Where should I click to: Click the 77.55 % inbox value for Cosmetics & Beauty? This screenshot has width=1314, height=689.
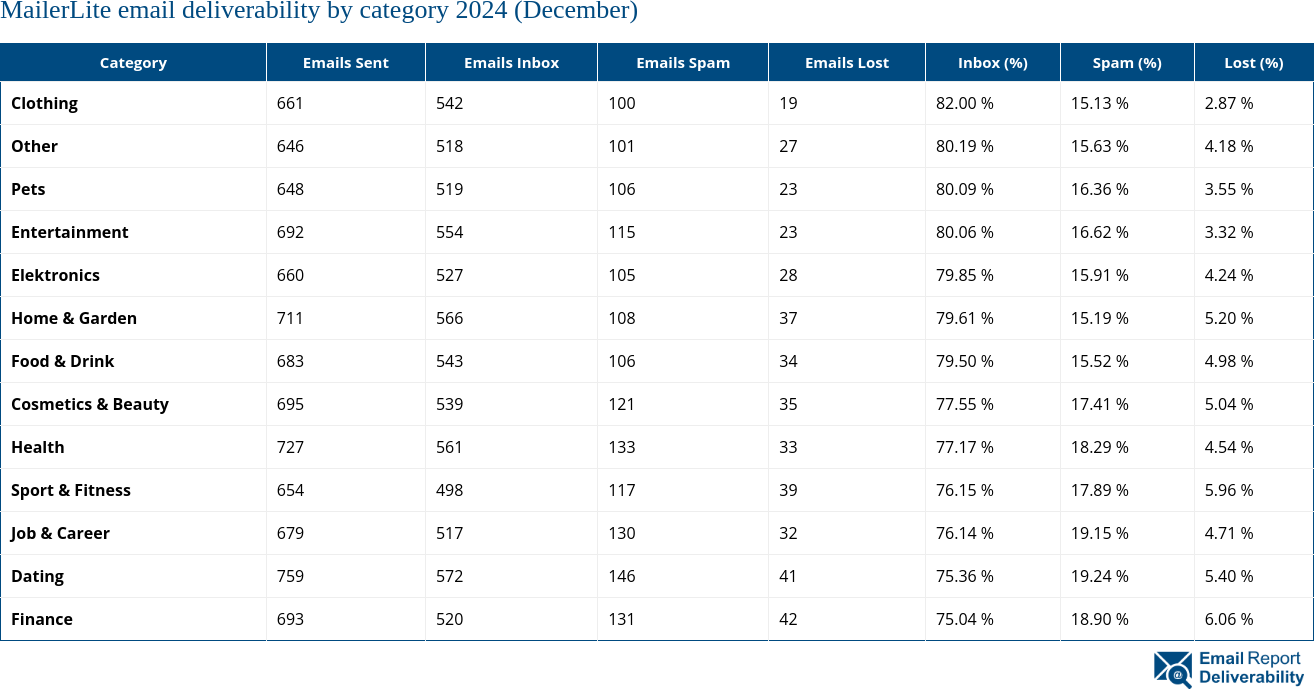(965, 404)
